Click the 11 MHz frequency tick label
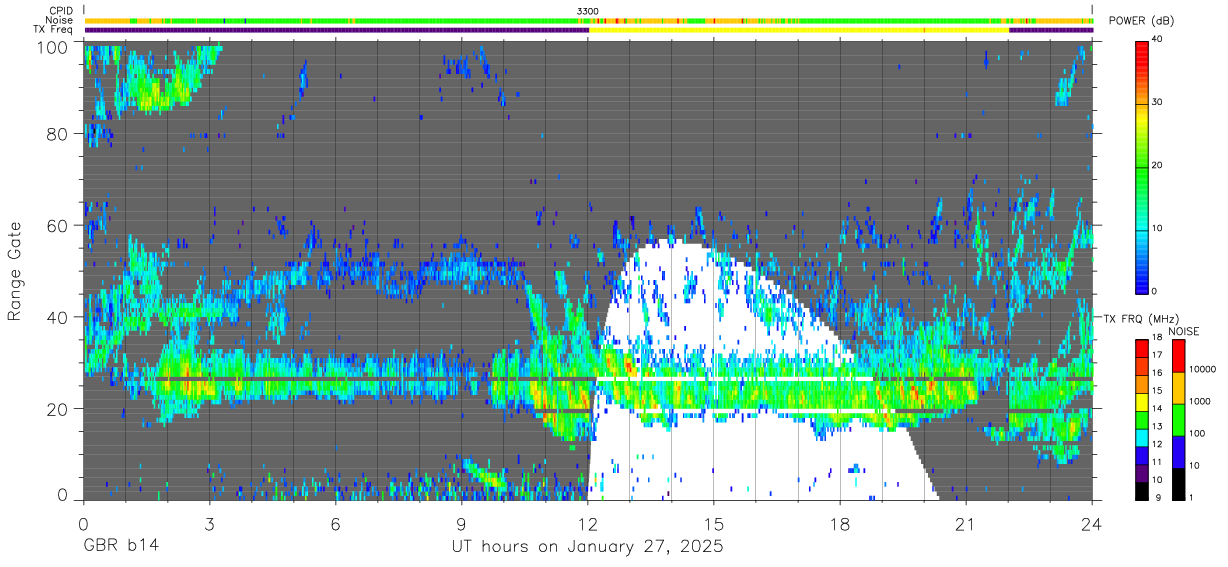 1159,462
